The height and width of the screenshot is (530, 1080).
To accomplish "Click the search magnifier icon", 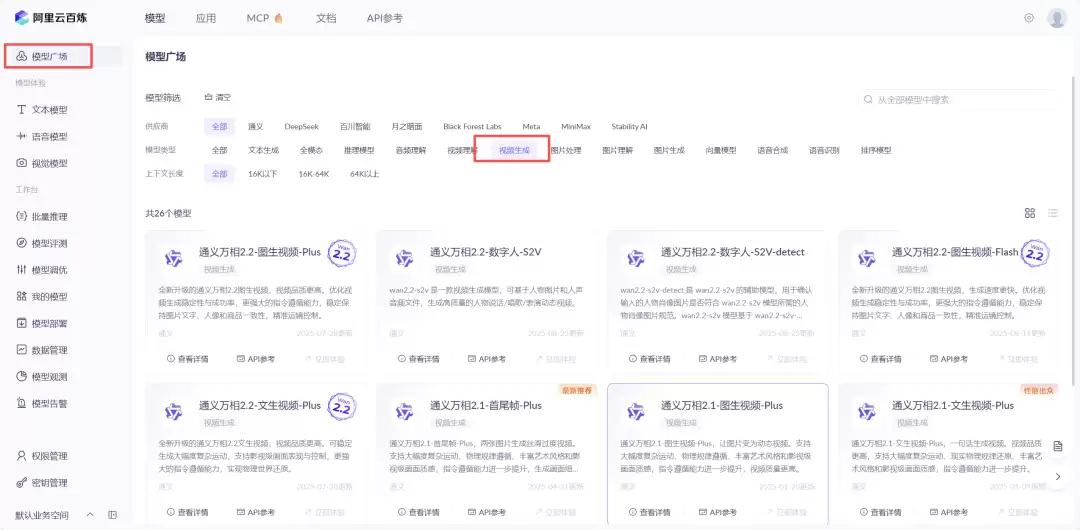I will coord(868,100).
